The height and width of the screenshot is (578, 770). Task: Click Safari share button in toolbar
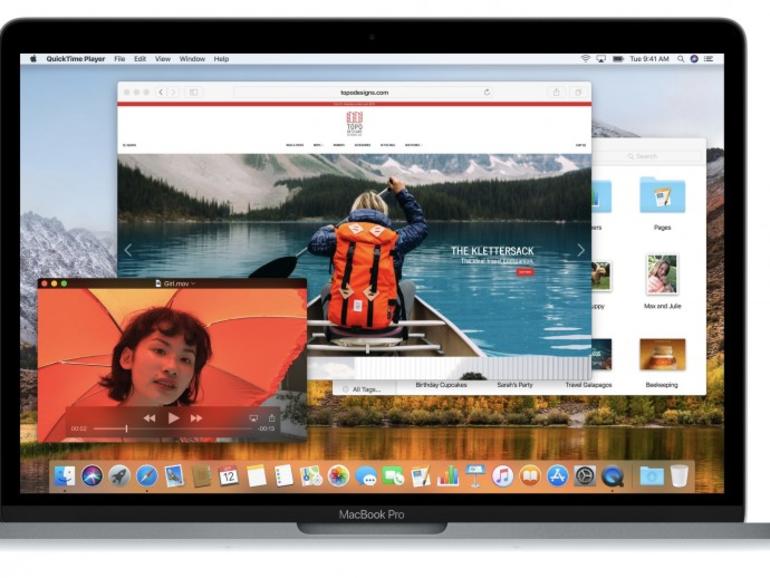(556, 92)
